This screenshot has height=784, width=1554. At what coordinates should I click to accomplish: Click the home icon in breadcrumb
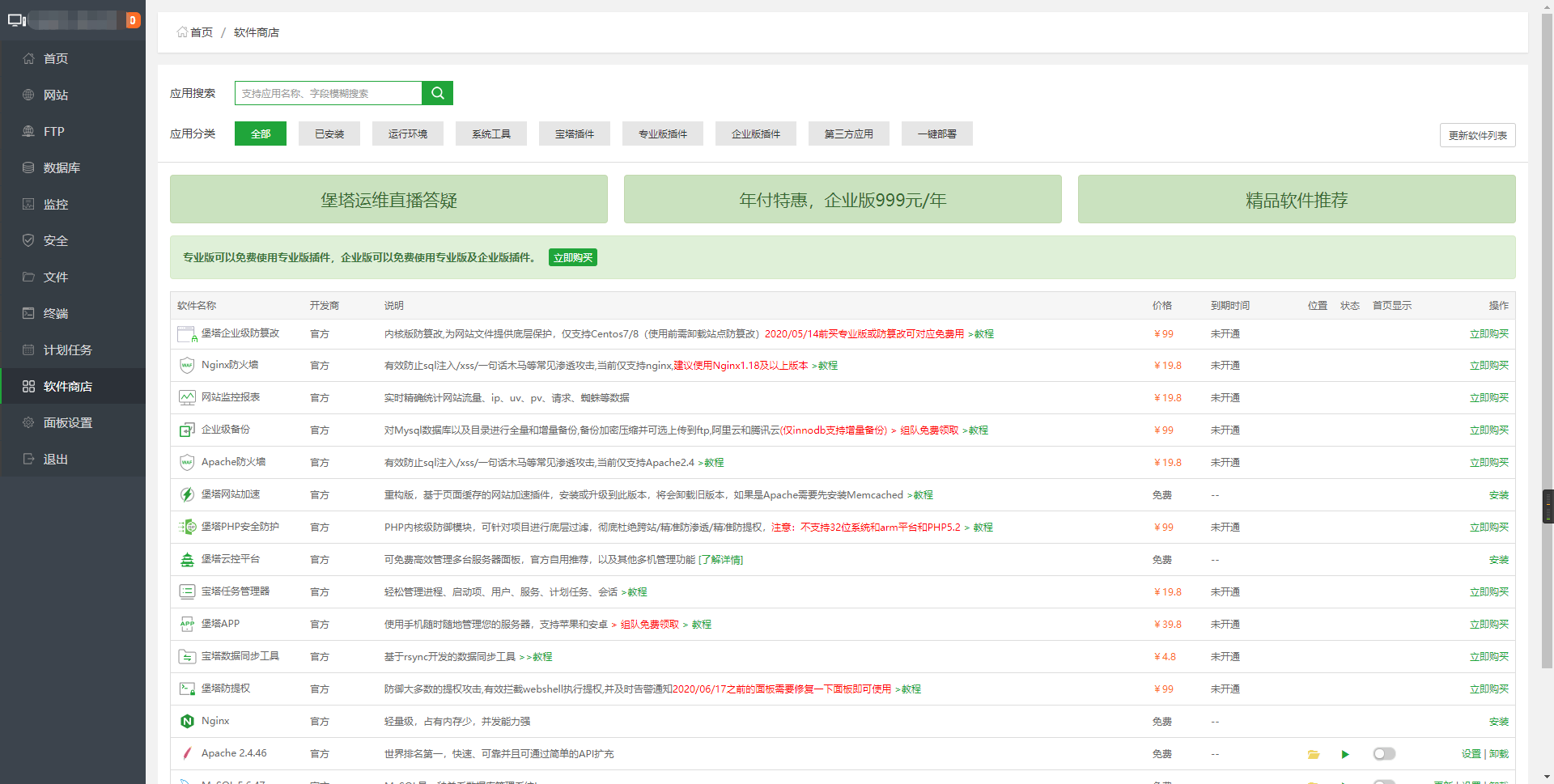(182, 32)
